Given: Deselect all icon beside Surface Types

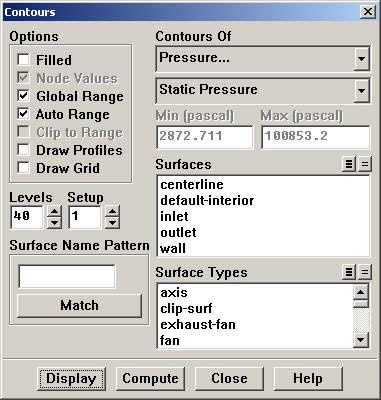Looking at the screenshot, I should click(x=365, y=272).
